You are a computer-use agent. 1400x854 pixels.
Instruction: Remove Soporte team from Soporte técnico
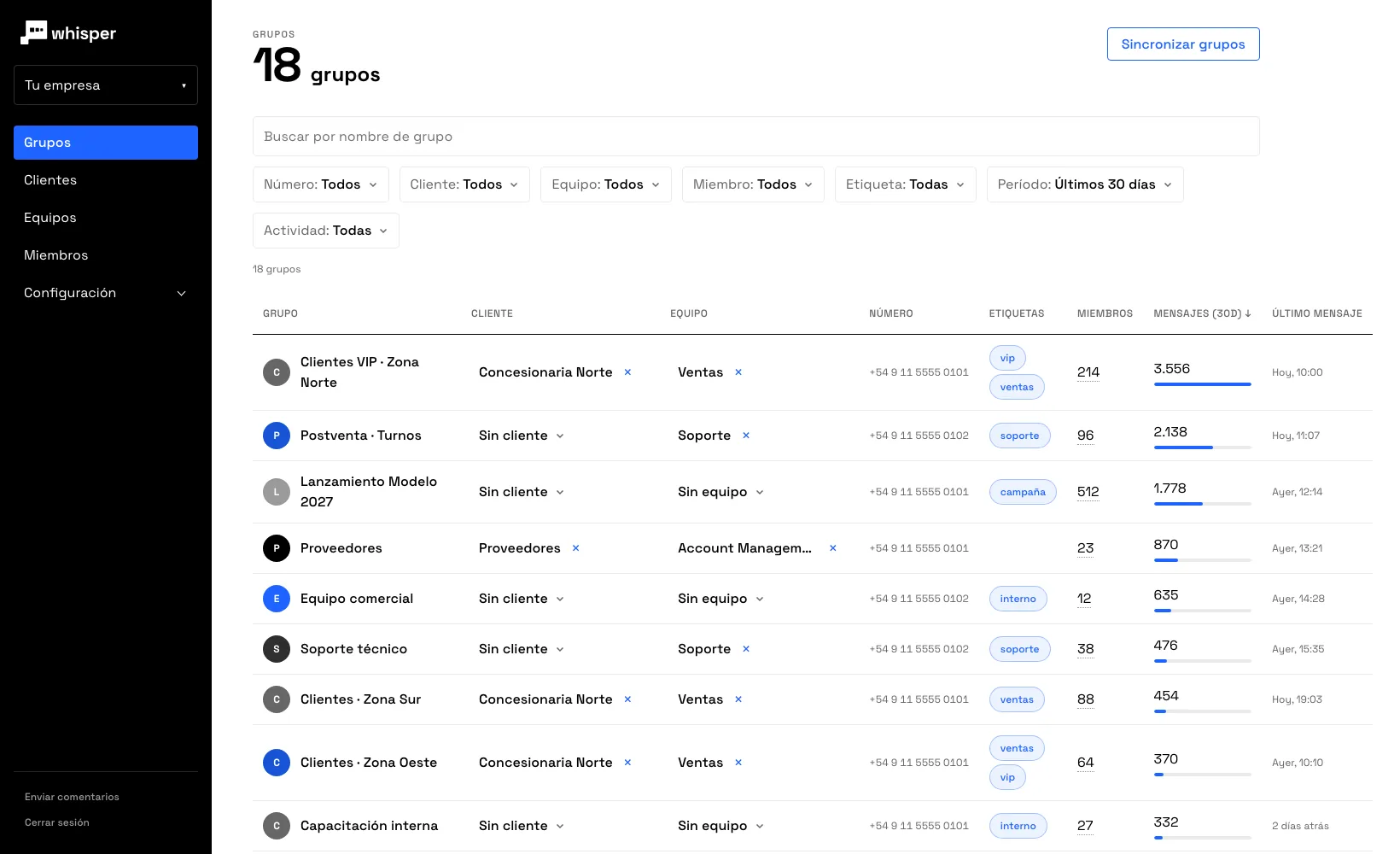[x=746, y=649]
